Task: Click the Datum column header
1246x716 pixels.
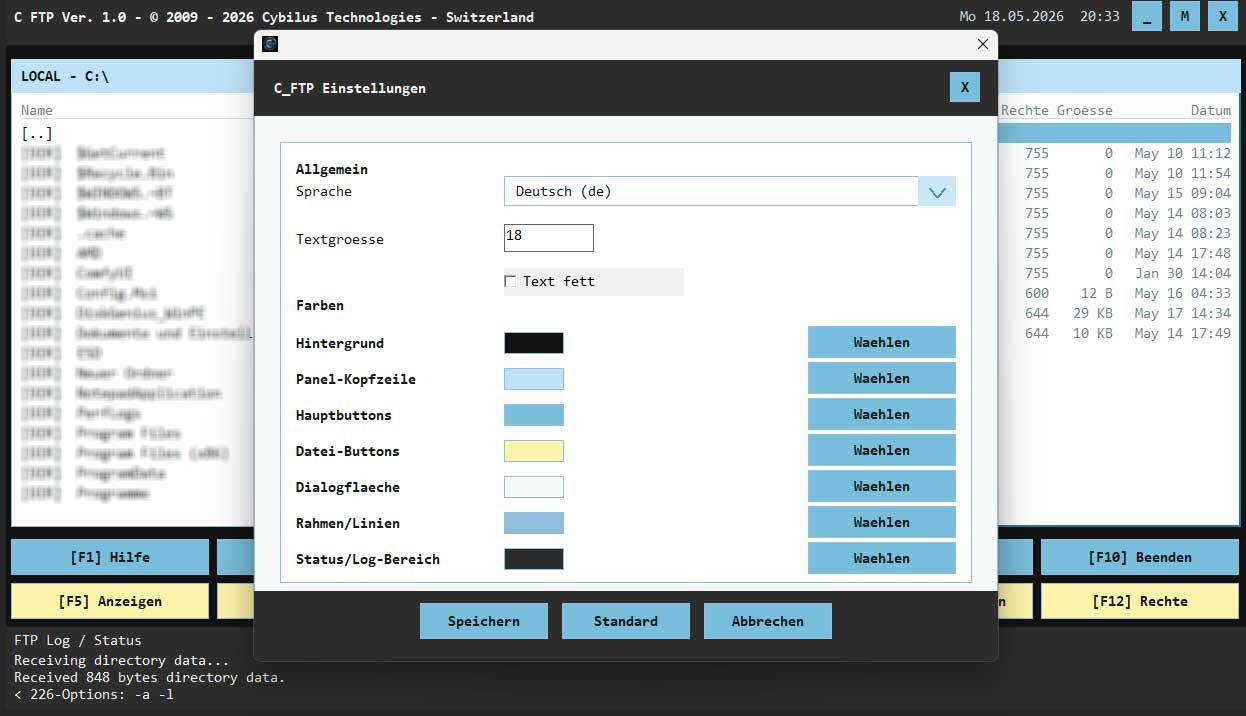Action: point(1211,110)
